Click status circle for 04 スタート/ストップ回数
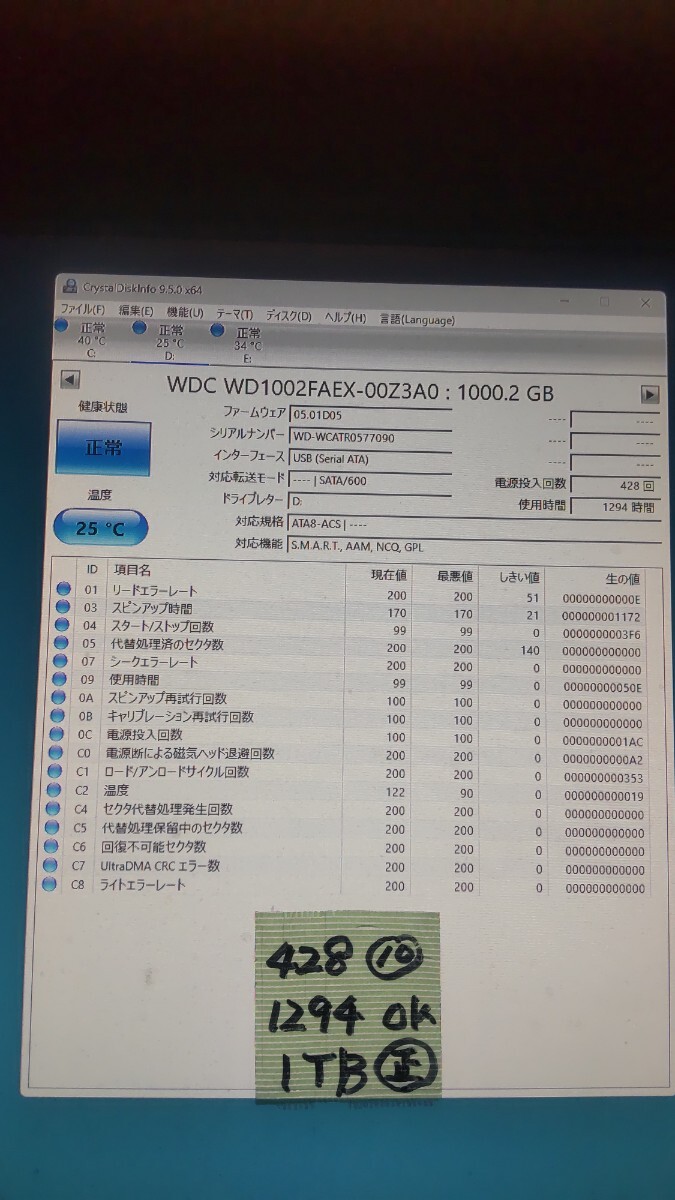This screenshot has width=675, height=1200. pos(64,625)
